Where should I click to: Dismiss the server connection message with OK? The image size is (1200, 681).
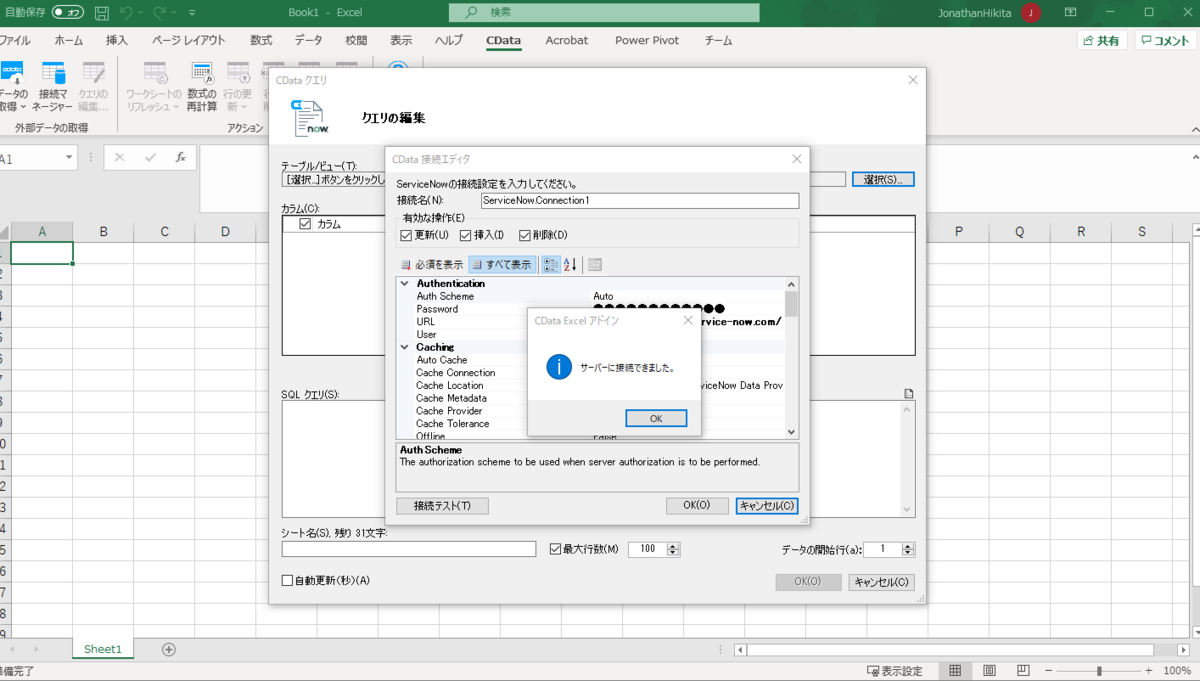click(x=656, y=418)
